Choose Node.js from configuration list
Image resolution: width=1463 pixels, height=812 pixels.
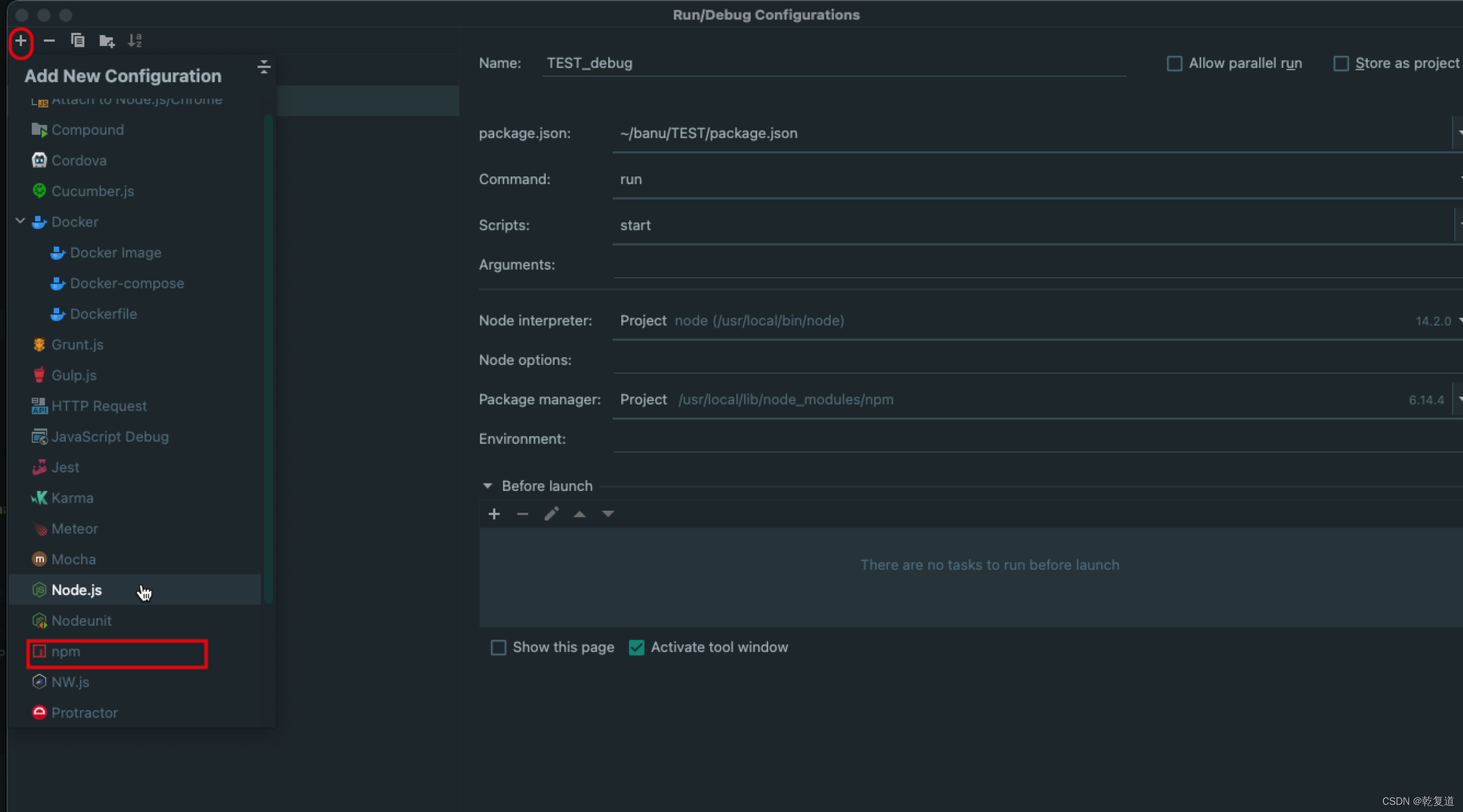tap(77, 590)
